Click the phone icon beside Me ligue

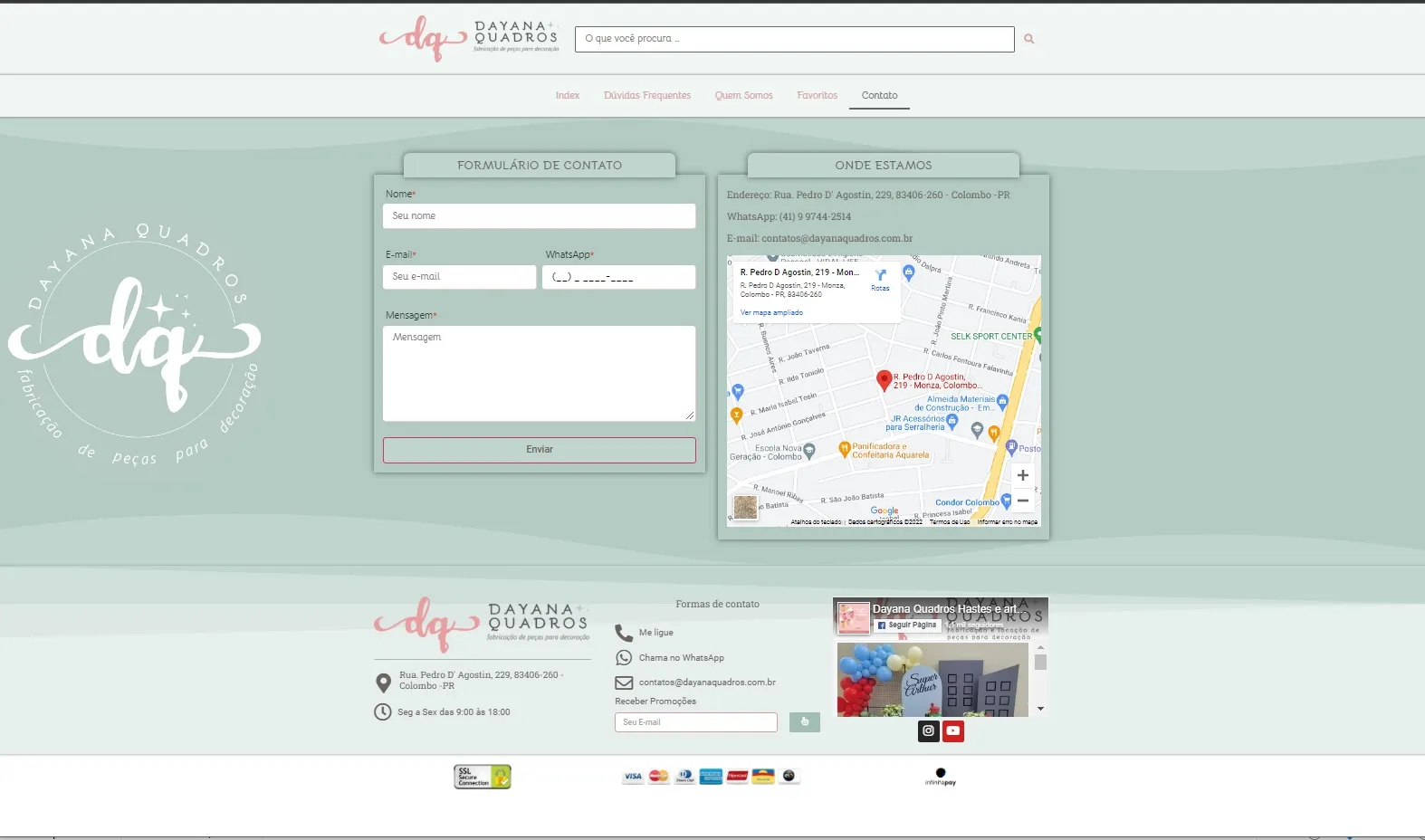(x=624, y=633)
